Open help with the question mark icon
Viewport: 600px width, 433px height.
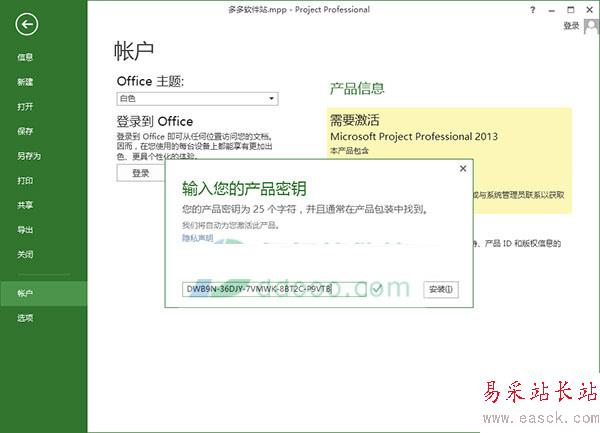coord(533,10)
